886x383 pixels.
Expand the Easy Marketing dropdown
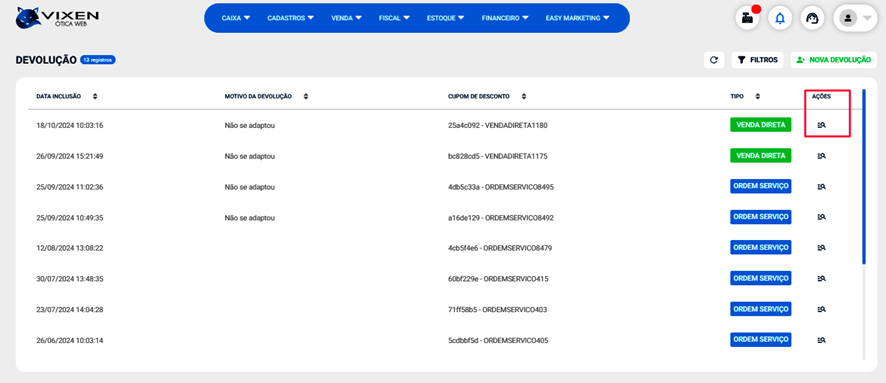tap(577, 18)
